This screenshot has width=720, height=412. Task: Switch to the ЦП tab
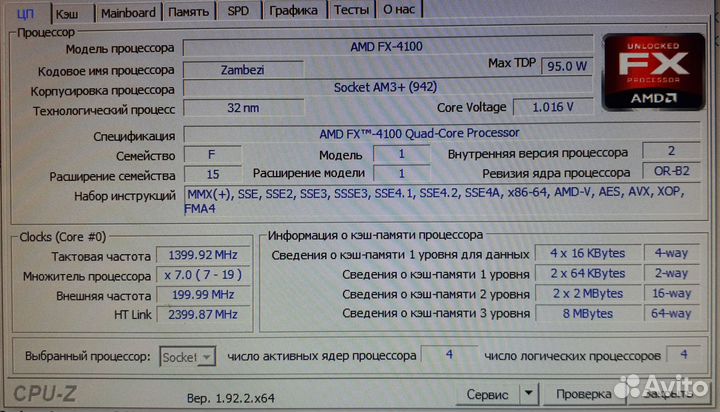pos(27,13)
